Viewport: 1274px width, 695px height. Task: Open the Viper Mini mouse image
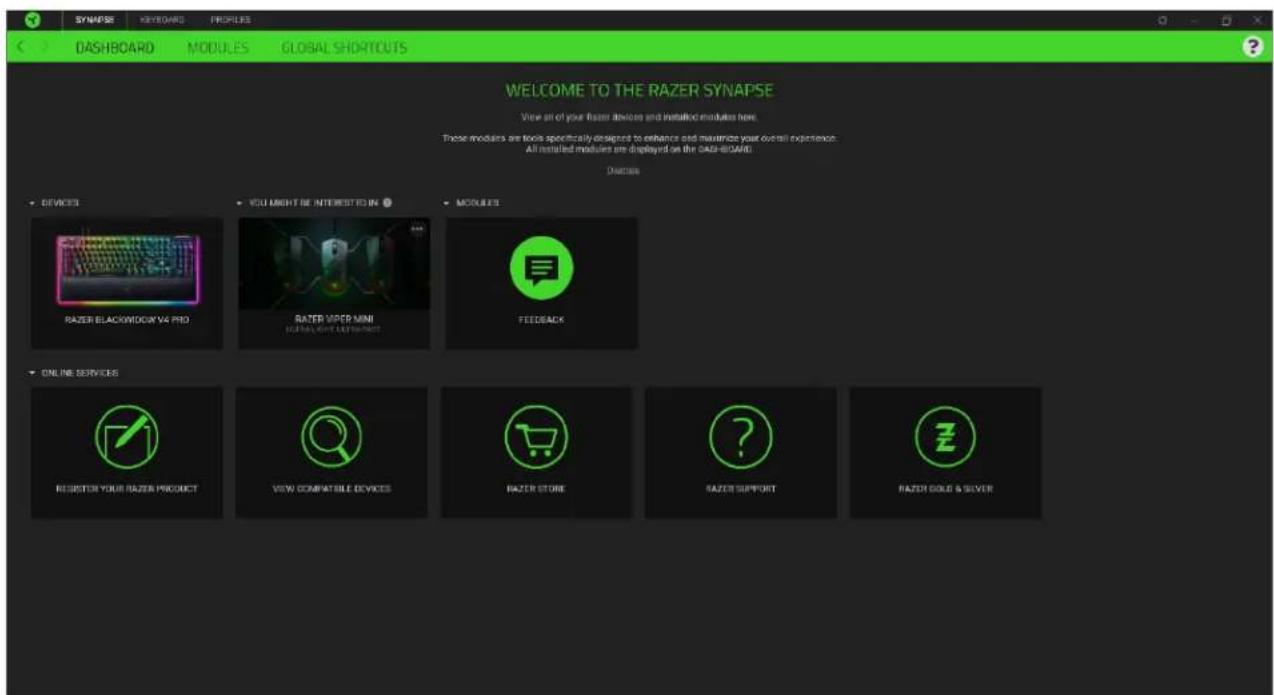(x=334, y=263)
